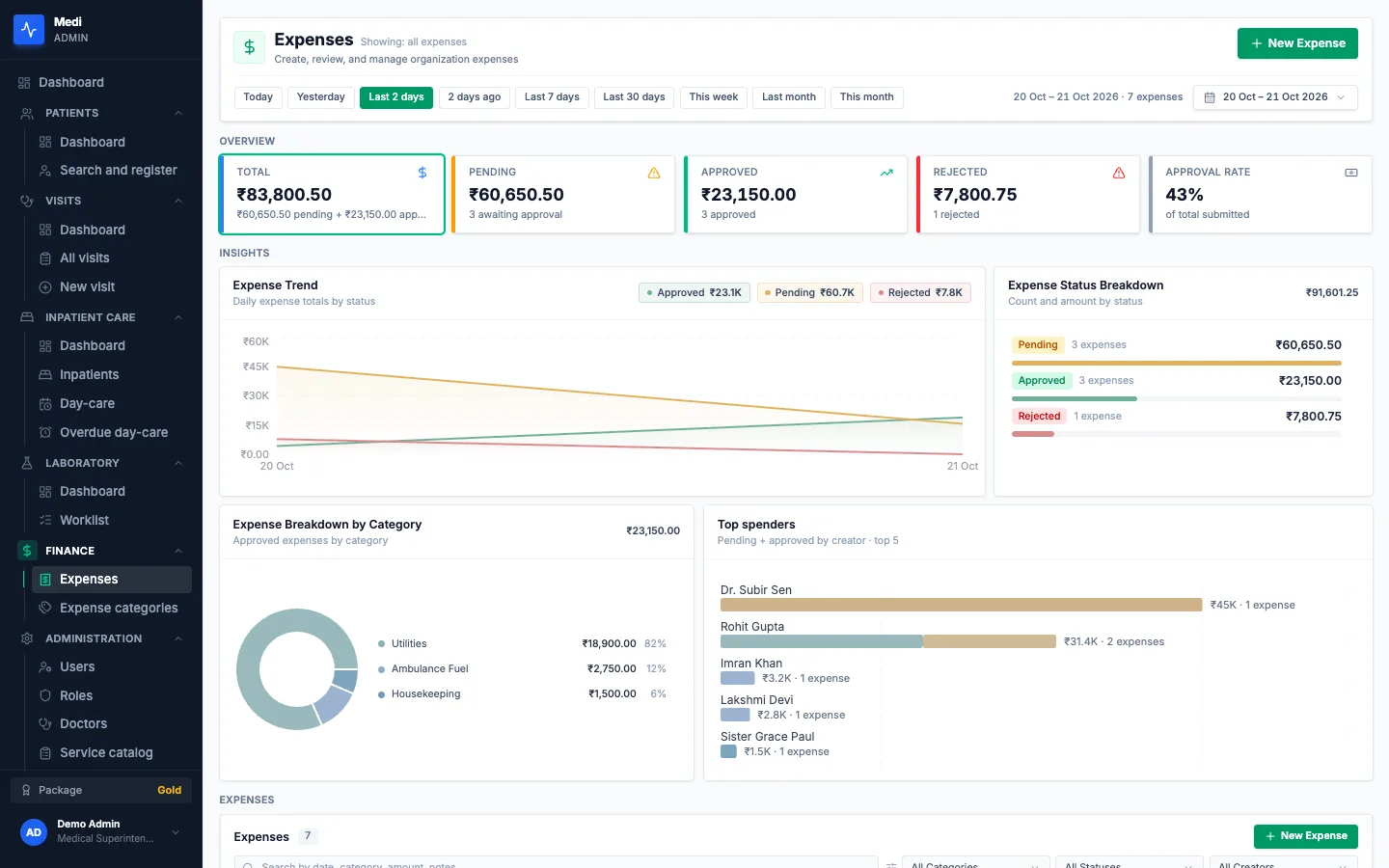Collapse the Finance section chevron
This screenshot has width=1389, height=868.
tap(178, 552)
